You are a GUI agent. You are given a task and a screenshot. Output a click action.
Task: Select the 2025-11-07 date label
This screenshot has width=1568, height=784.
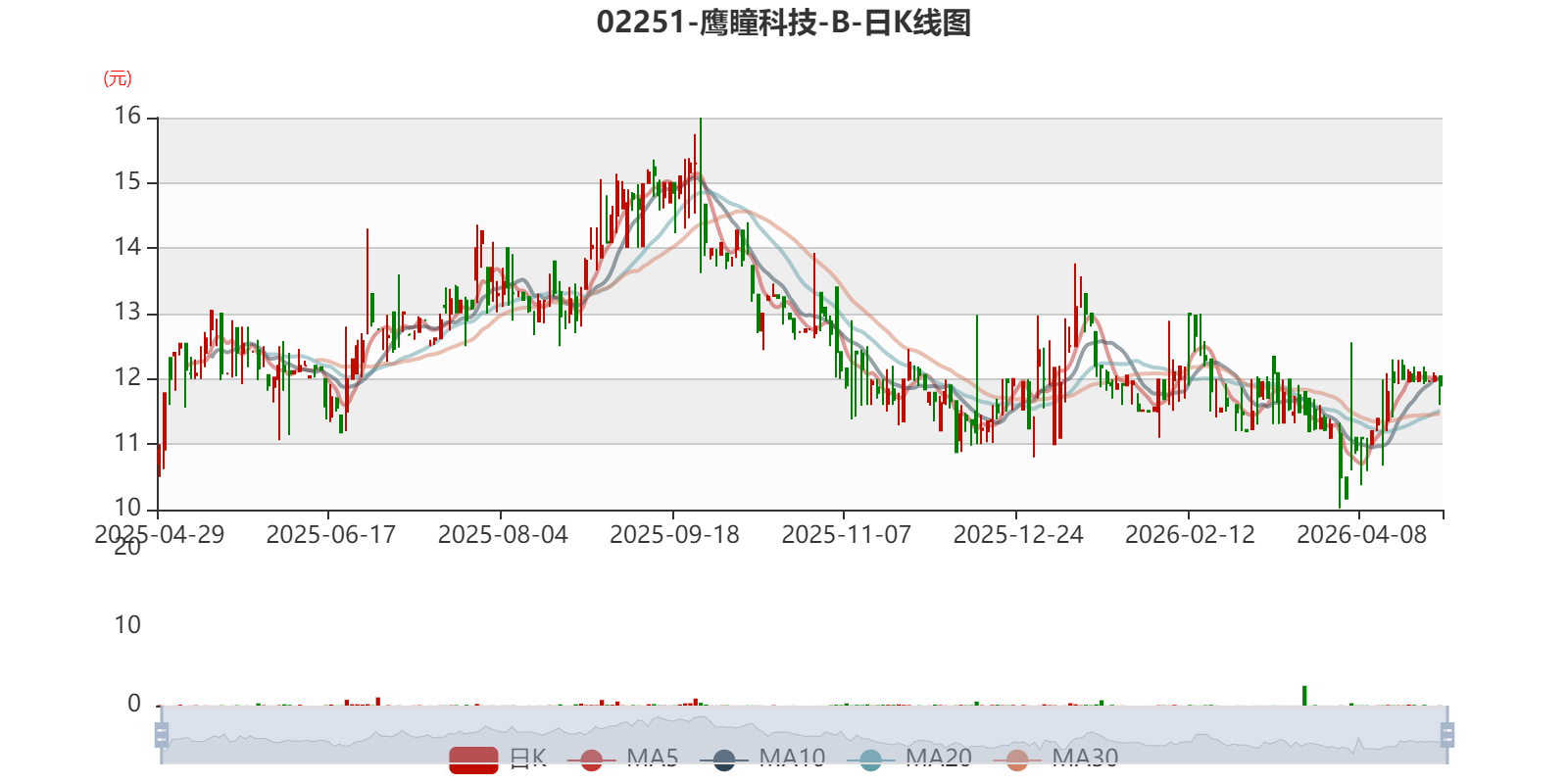[846, 534]
